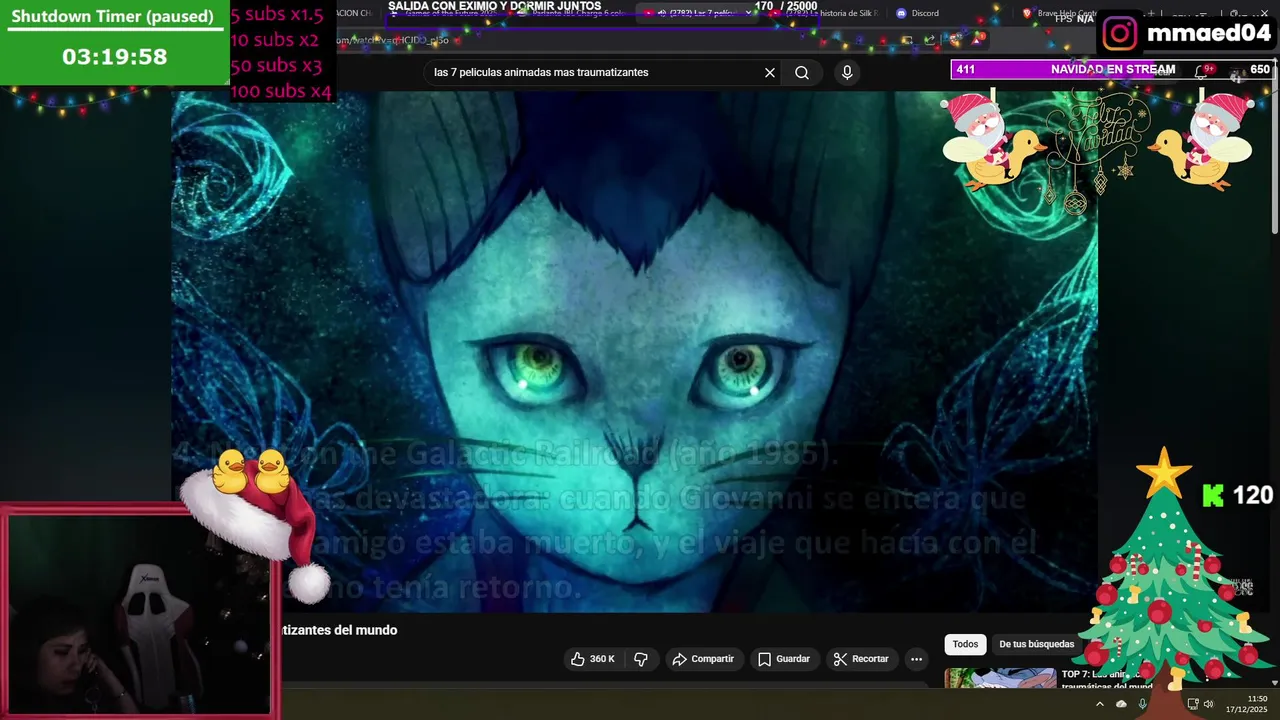1280x720 pixels.
Task: Show hidden icons in the system tray
Action: click(x=1099, y=704)
